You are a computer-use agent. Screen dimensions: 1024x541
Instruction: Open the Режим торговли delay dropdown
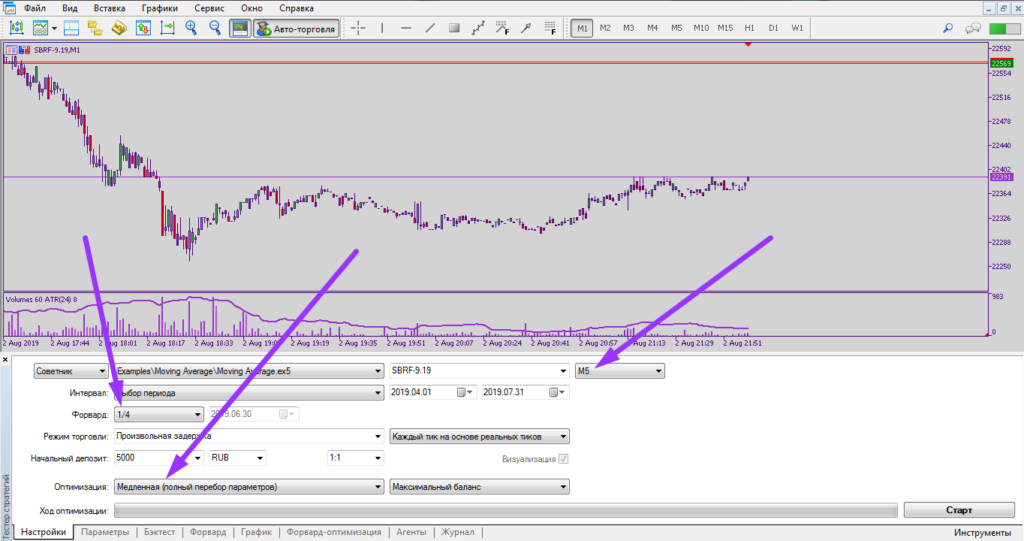click(x=249, y=436)
